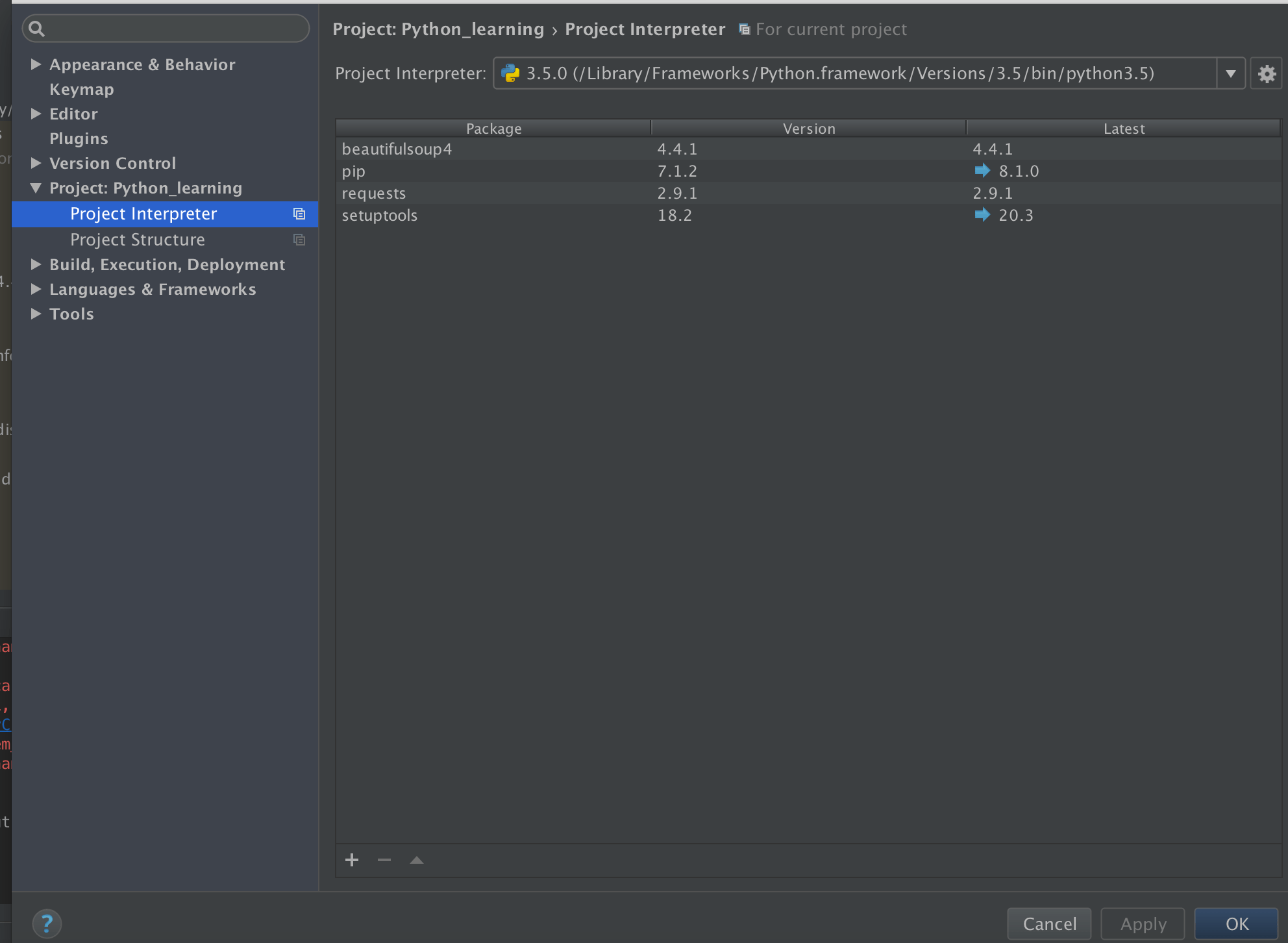Click the Python logo in the interpreter field

[x=511, y=73]
